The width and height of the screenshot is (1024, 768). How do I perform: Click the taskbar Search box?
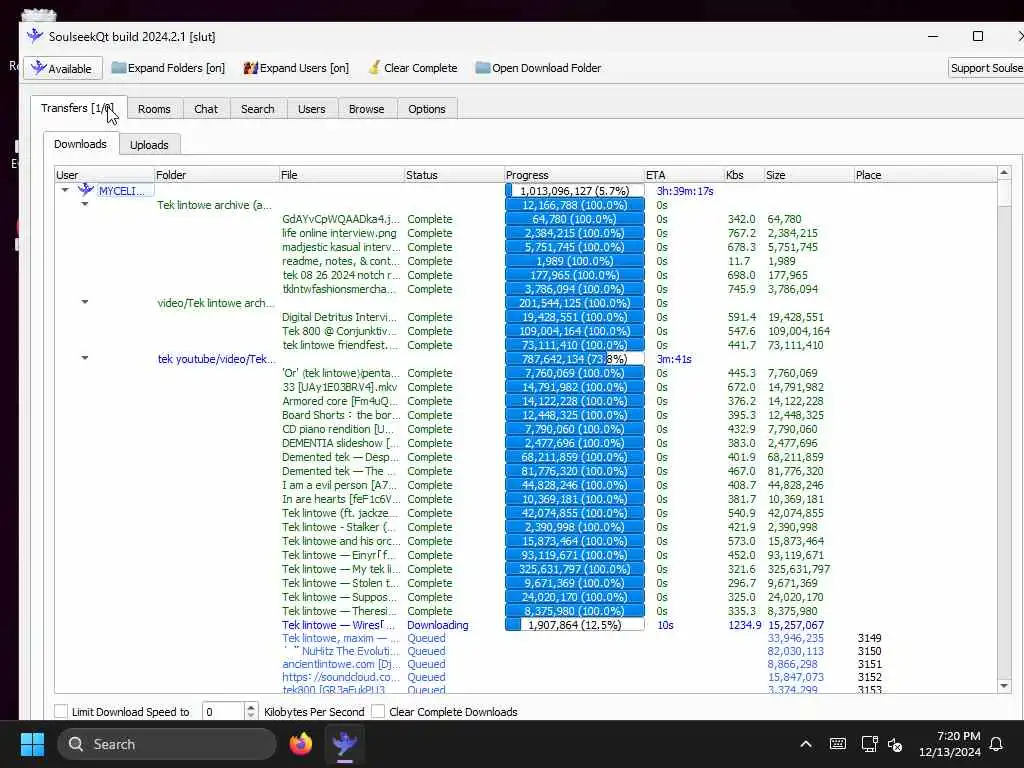click(167, 744)
